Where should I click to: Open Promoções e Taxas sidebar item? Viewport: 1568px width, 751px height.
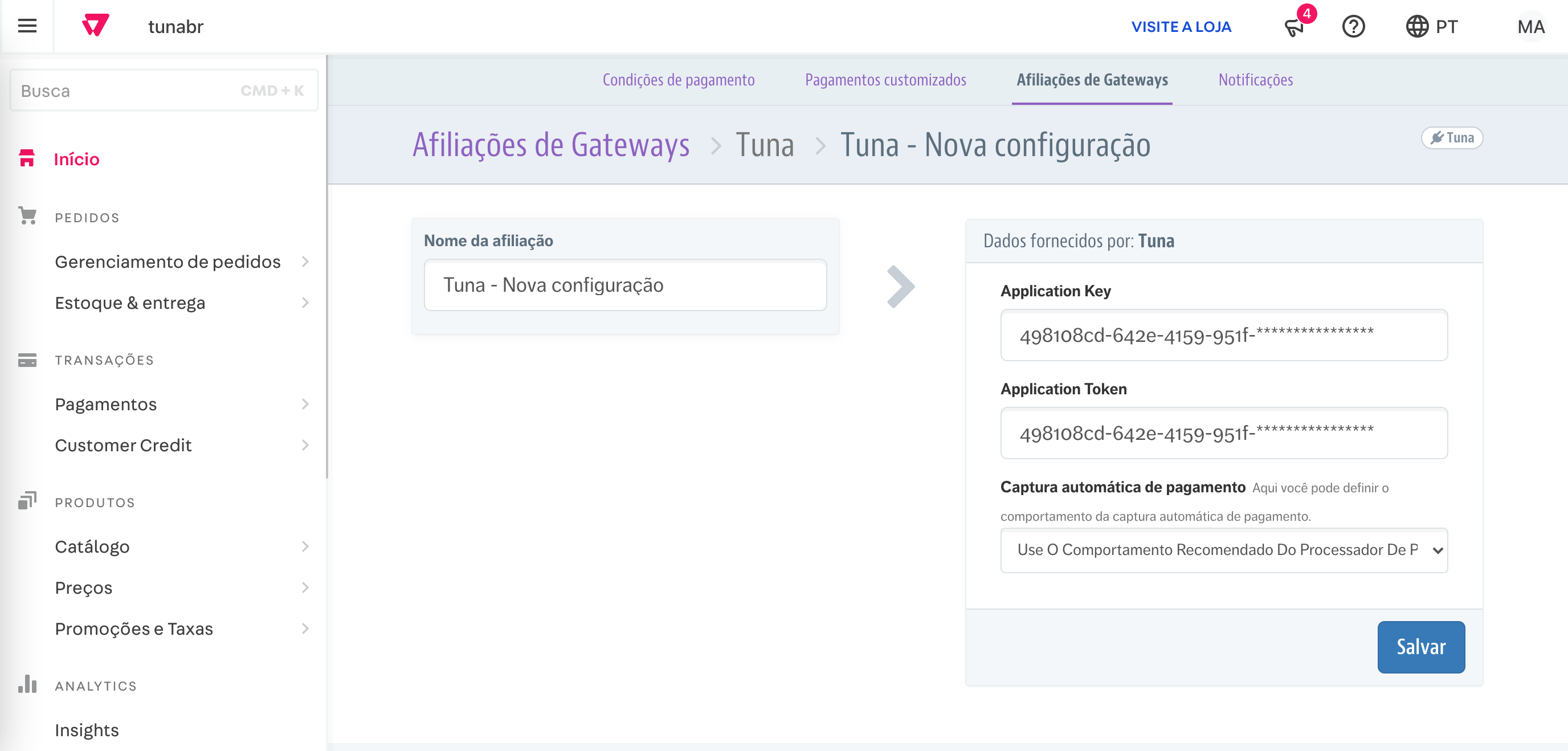[x=133, y=628]
